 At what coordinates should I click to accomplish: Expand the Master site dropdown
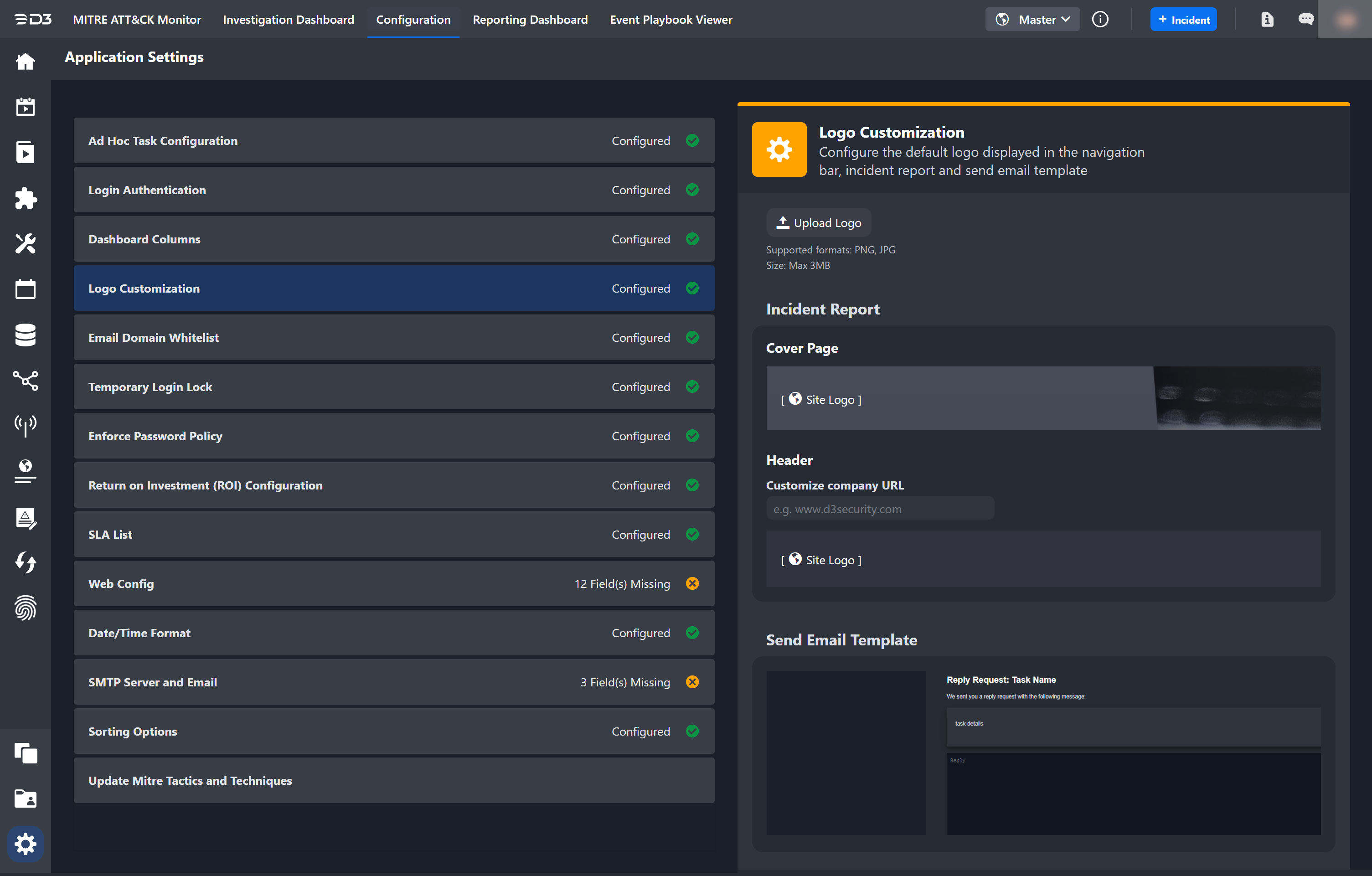[1032, 19]
